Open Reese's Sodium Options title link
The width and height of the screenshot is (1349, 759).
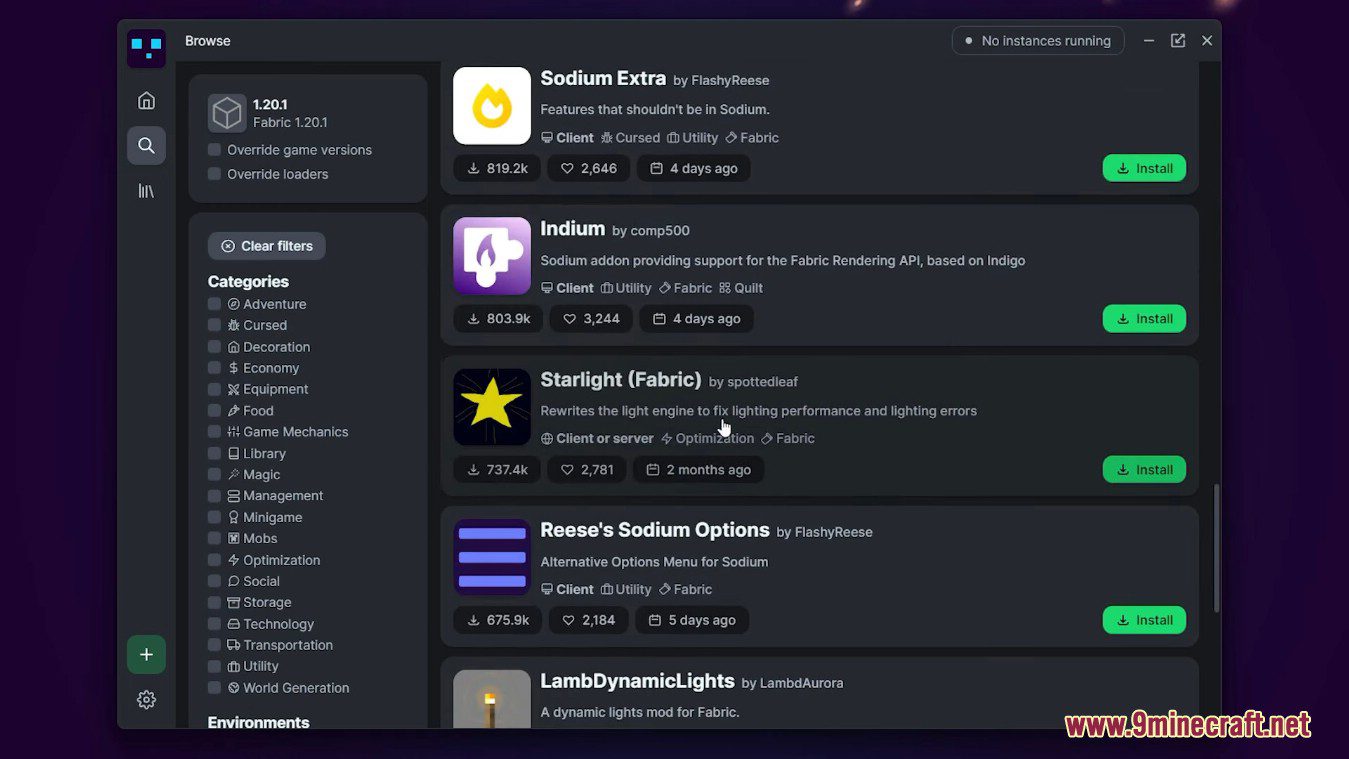(655, 530)
